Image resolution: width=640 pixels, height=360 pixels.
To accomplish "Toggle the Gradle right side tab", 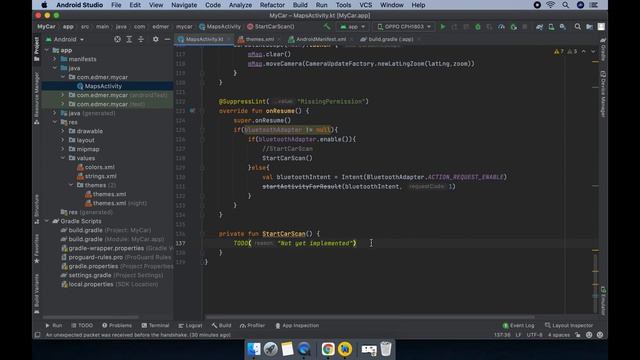I will tap(603, 49).
